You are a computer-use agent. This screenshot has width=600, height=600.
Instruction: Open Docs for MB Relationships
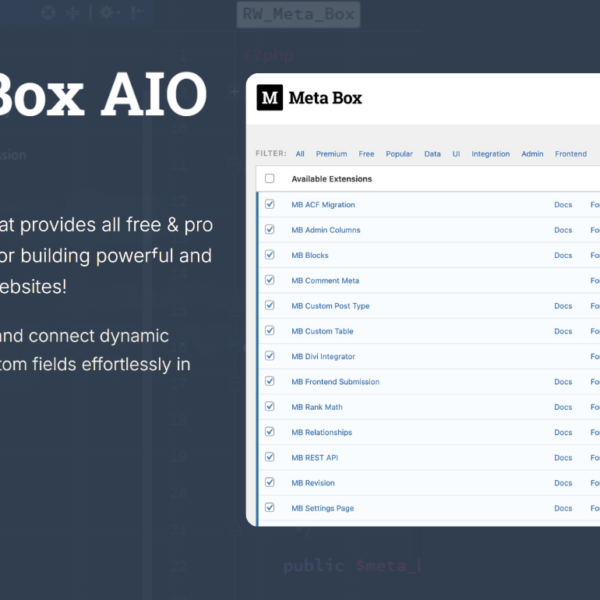(563, 432)
